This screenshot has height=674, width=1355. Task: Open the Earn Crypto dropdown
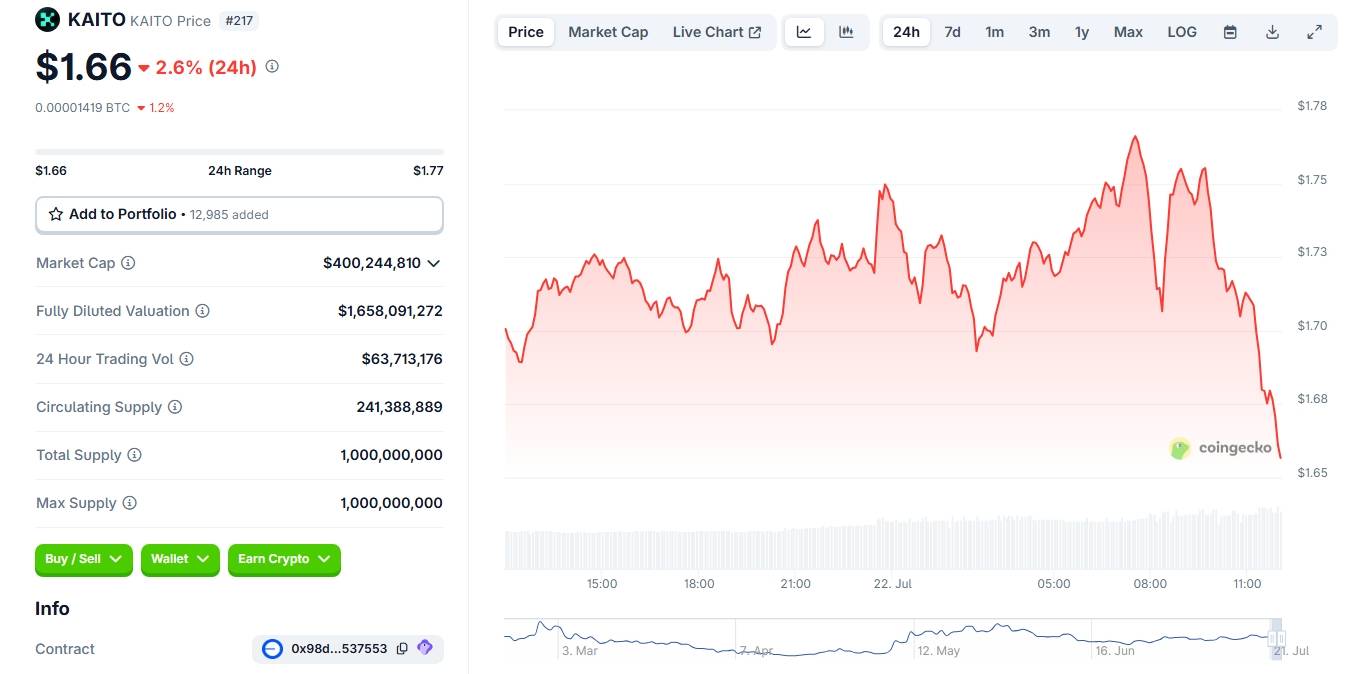pyautogui.click(x=284, y=559)
